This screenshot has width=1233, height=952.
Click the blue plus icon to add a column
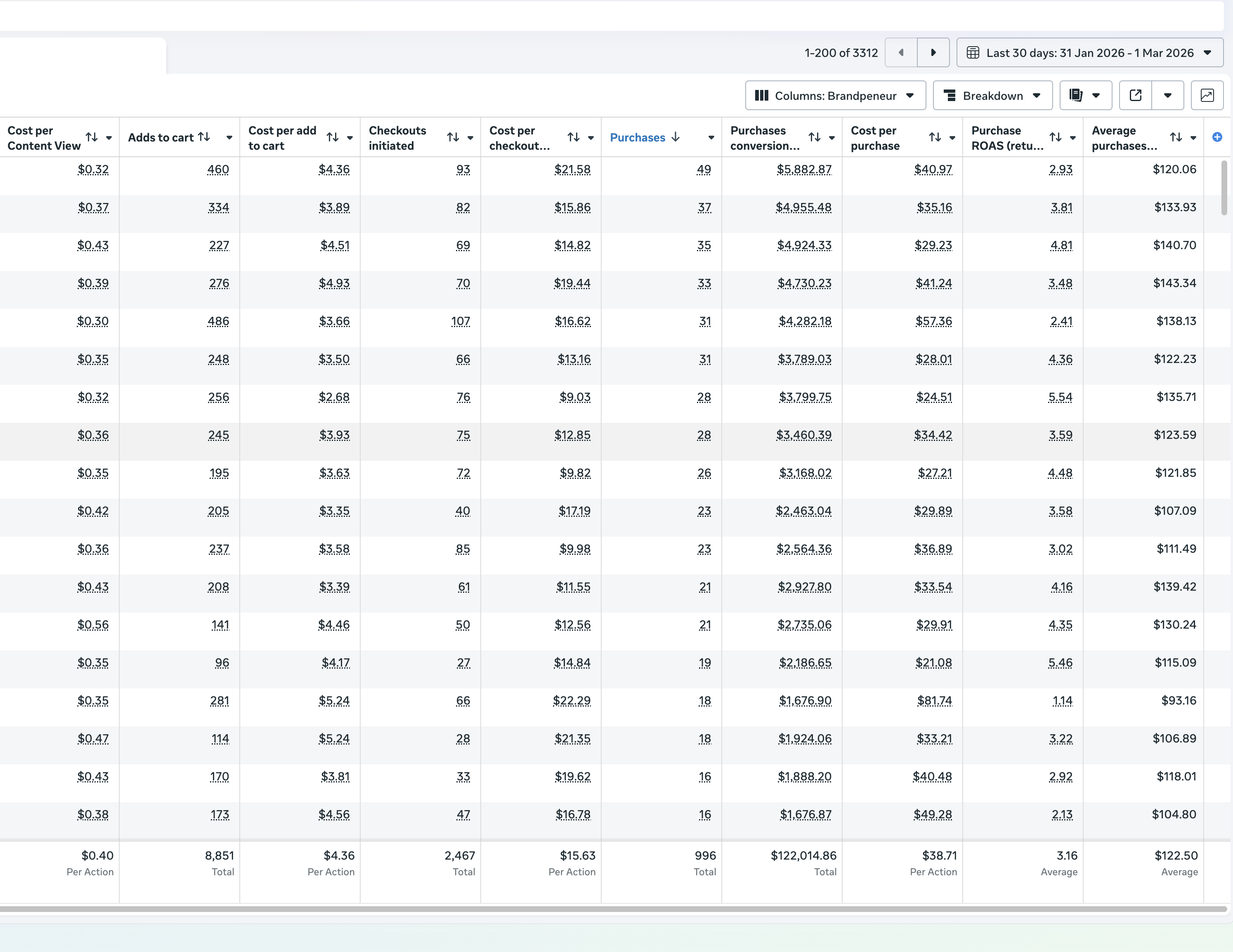click(1217, 137)
